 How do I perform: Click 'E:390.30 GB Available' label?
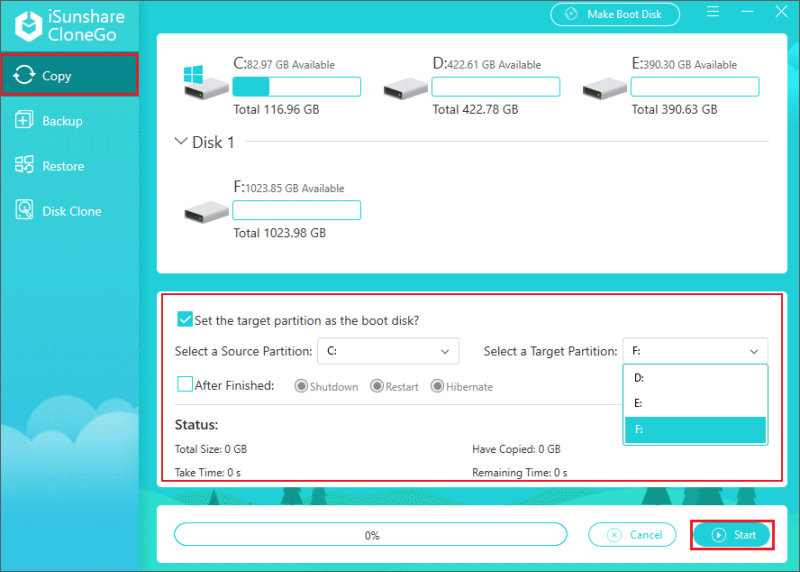(x=684, y=63)
